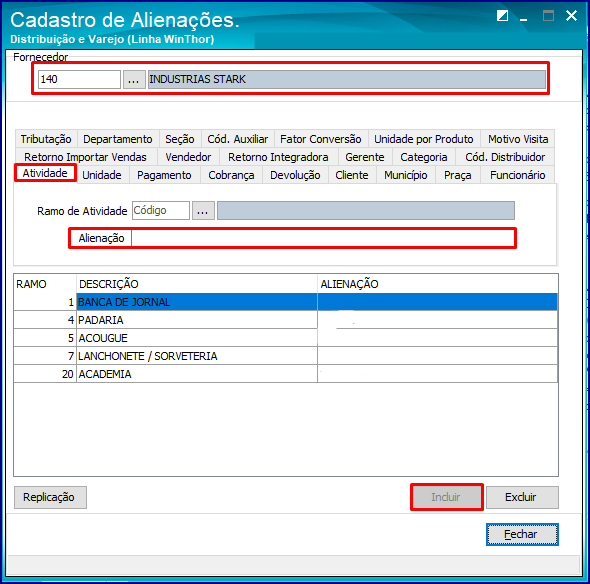
Task: Click the INDUSTRIAS STARK supplier name field
Action: [347, 79]
